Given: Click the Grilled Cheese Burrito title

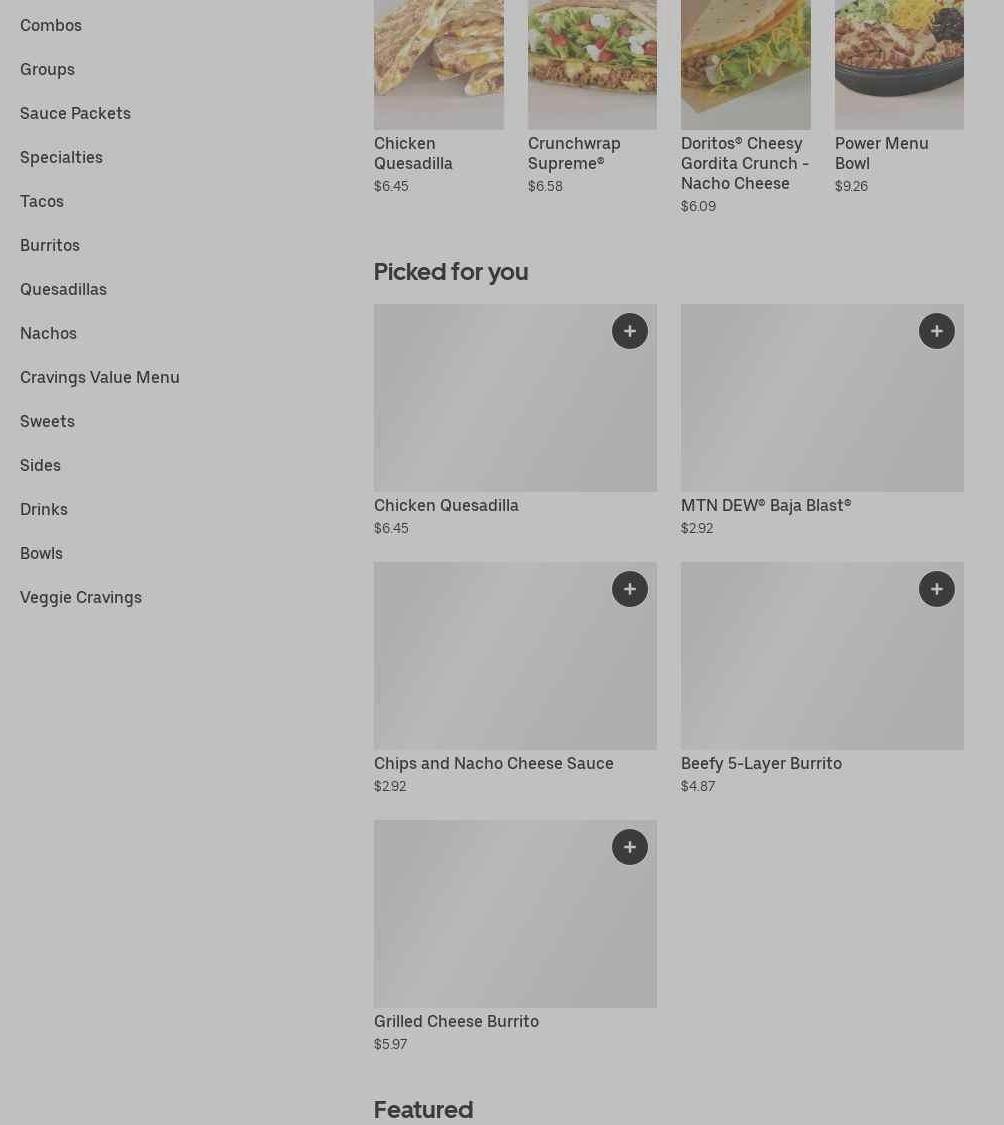Looking at the screenshot, I should [456, 1021].
